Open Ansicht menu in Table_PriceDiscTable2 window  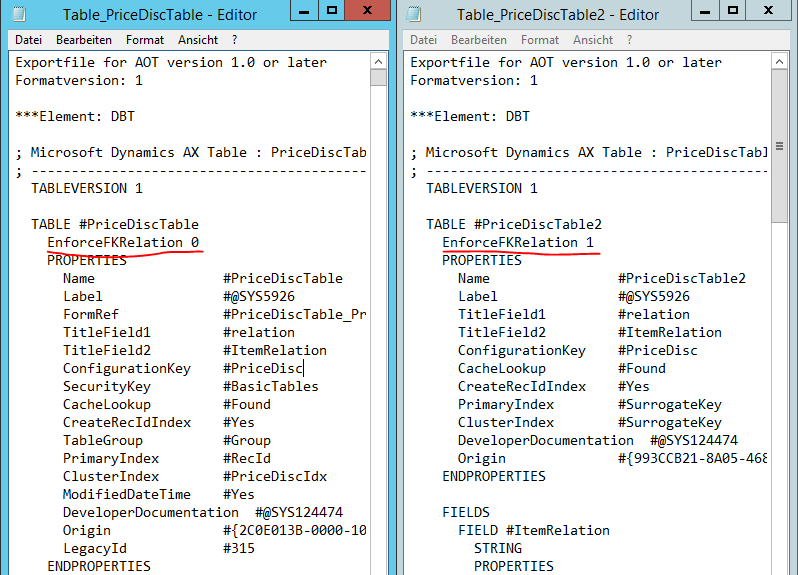(x=593, y=40)
